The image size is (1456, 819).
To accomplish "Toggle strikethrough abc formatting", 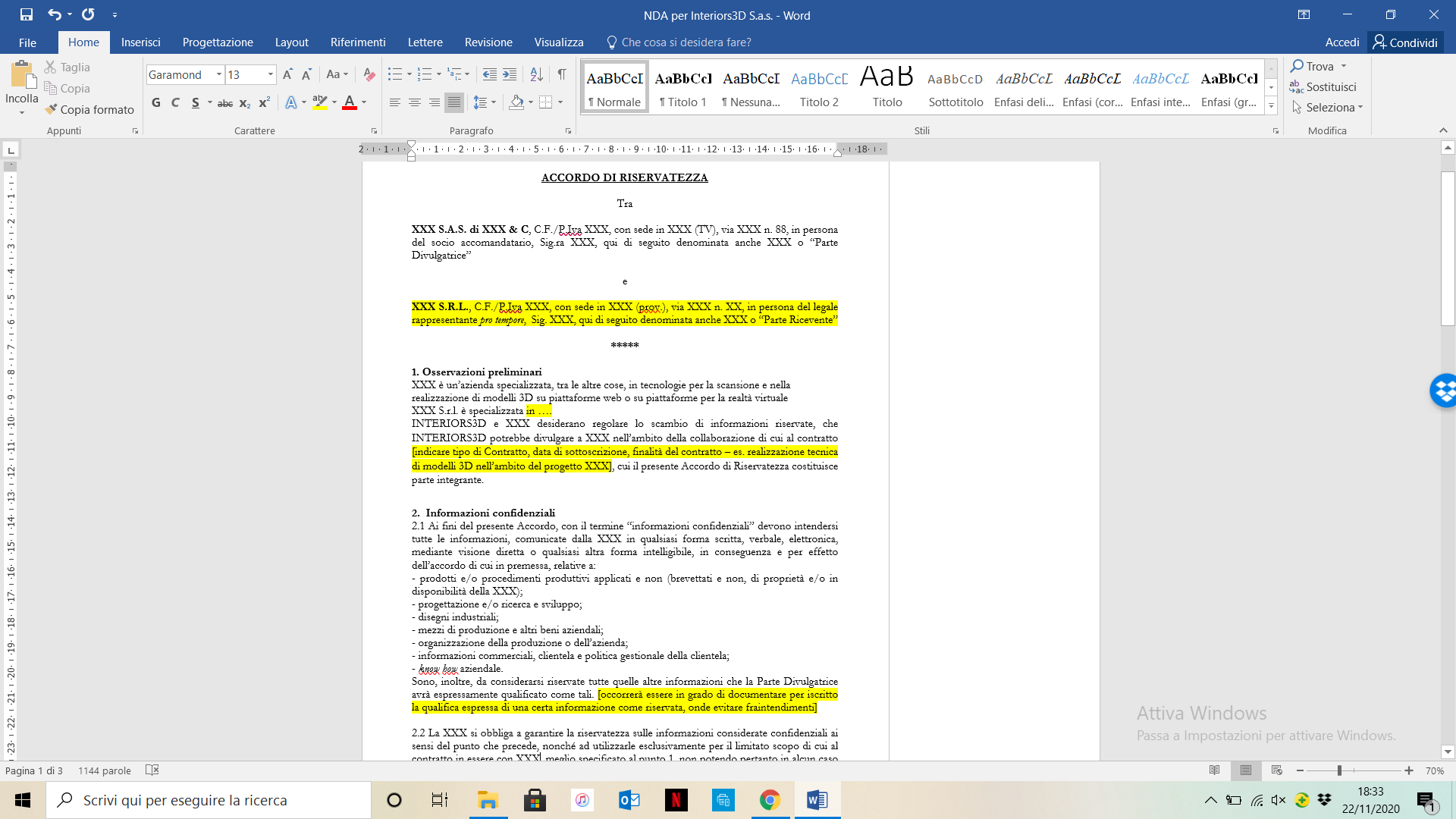I will [x=224, y=102].
